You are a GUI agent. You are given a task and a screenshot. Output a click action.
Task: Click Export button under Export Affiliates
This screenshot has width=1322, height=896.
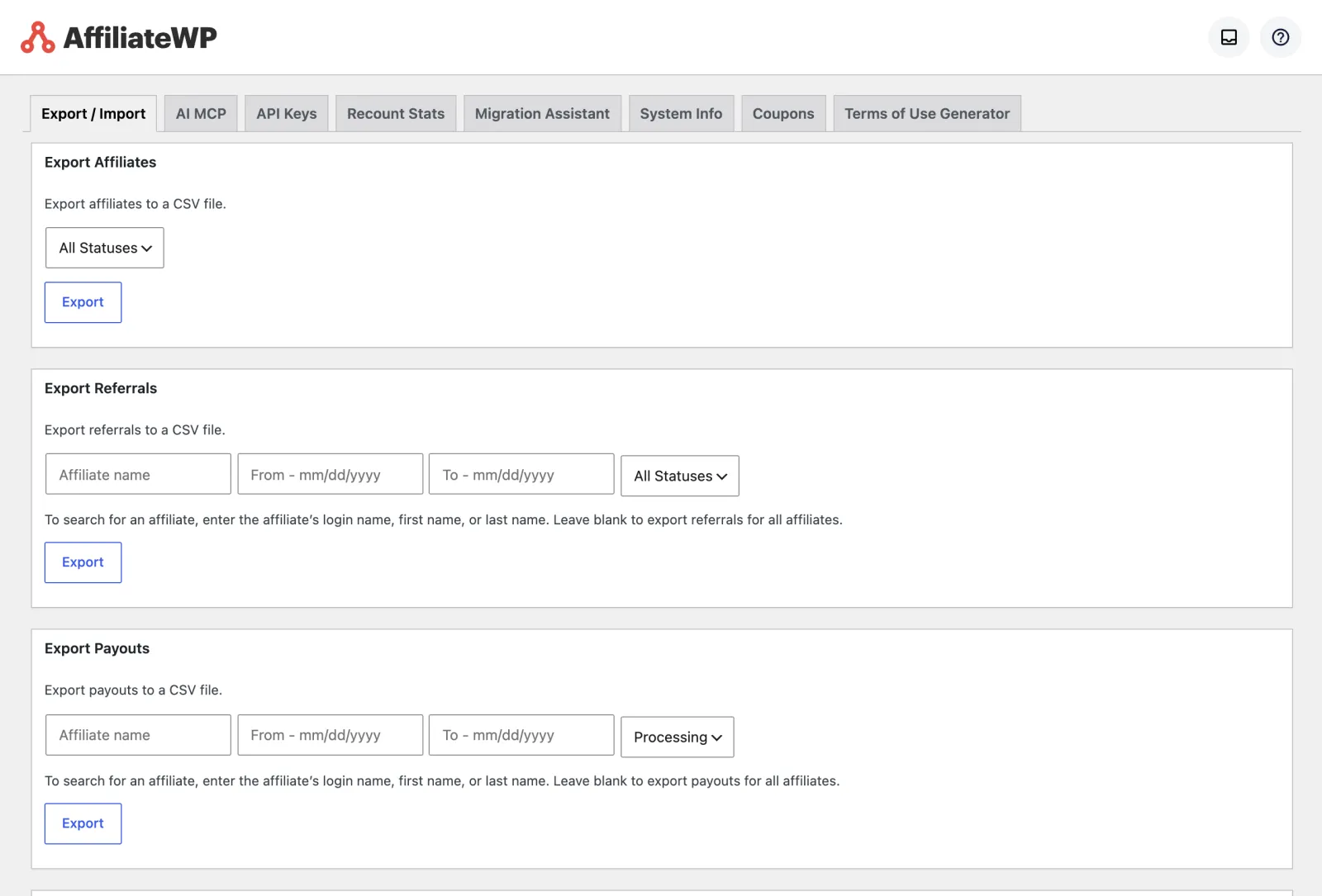coord(83,302)
